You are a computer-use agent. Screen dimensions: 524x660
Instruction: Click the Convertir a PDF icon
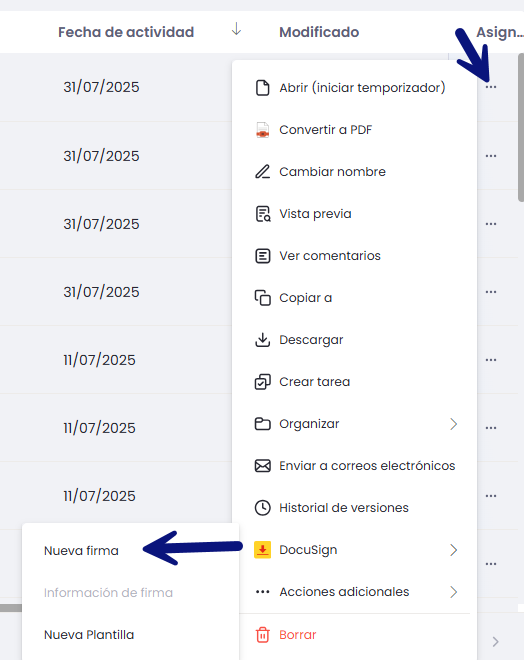[263, 130]
